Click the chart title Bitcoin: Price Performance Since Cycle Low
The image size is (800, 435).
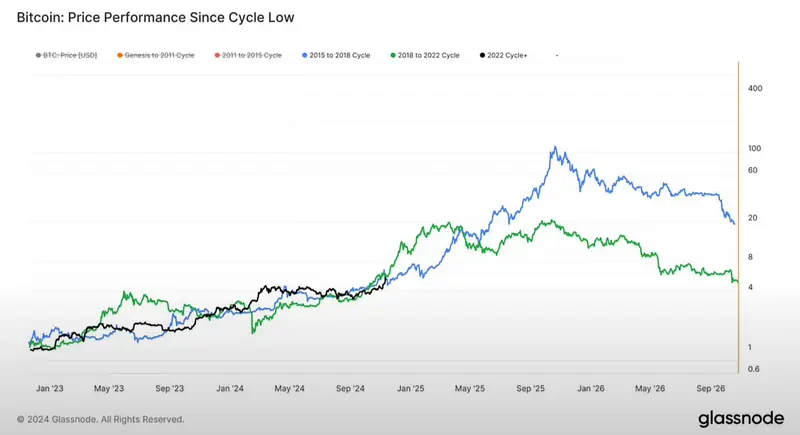(156, 17)
